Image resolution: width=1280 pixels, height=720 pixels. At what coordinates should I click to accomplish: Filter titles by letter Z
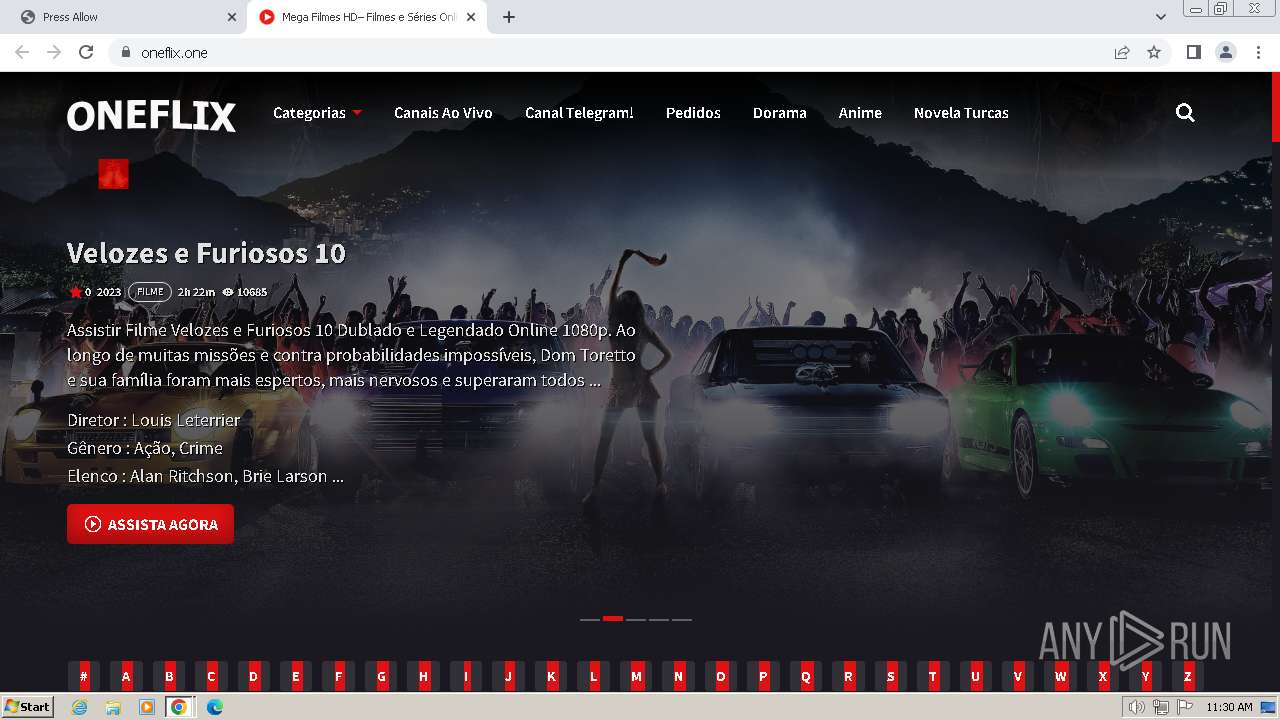coord(1188,676)
